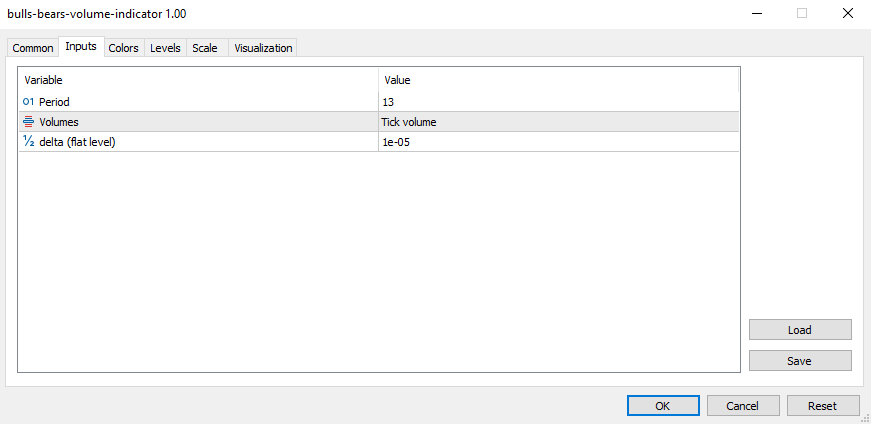The image size is (871, 424).
Task: Maximize the indicator properties window
Action: (x=801, y=14)
